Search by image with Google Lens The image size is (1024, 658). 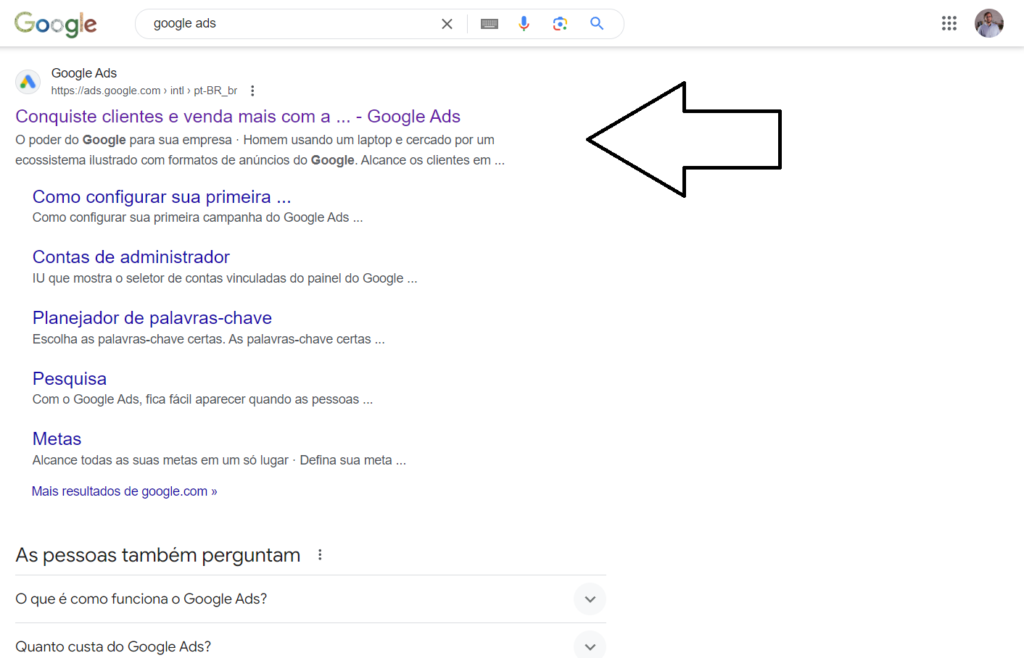click(560, 24)
